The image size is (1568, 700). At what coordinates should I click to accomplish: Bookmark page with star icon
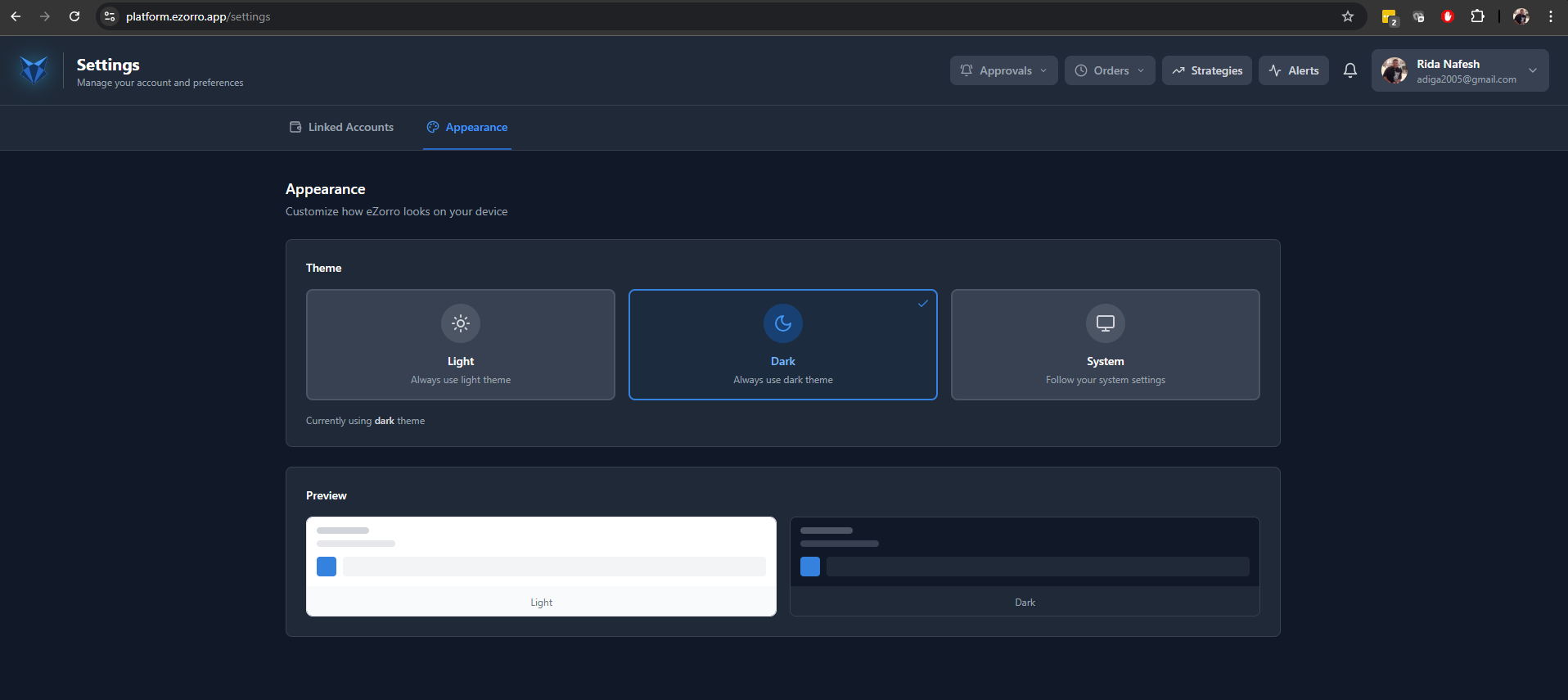tap(1348, 16)
